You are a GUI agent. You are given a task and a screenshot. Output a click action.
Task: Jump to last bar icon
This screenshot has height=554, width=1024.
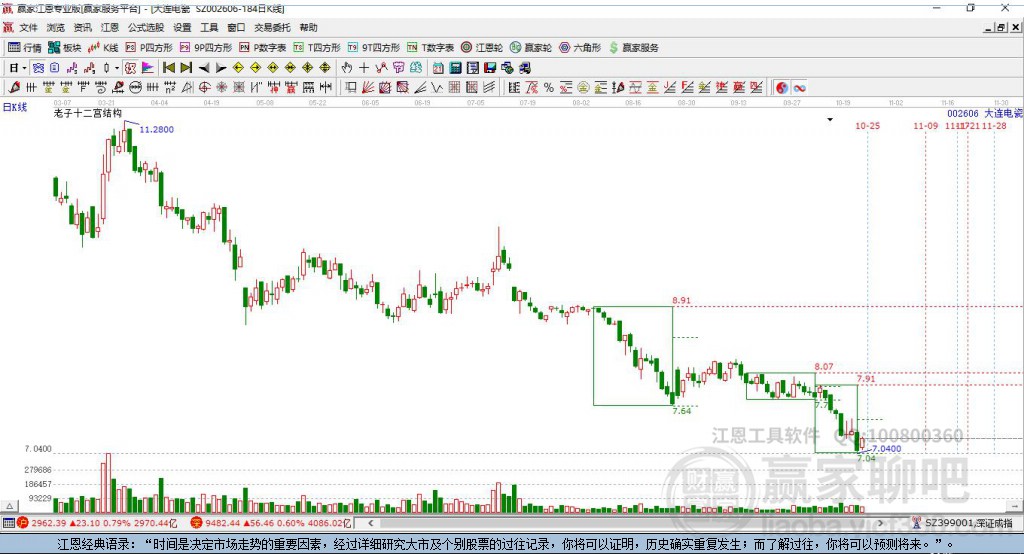(x=186, y=68)
